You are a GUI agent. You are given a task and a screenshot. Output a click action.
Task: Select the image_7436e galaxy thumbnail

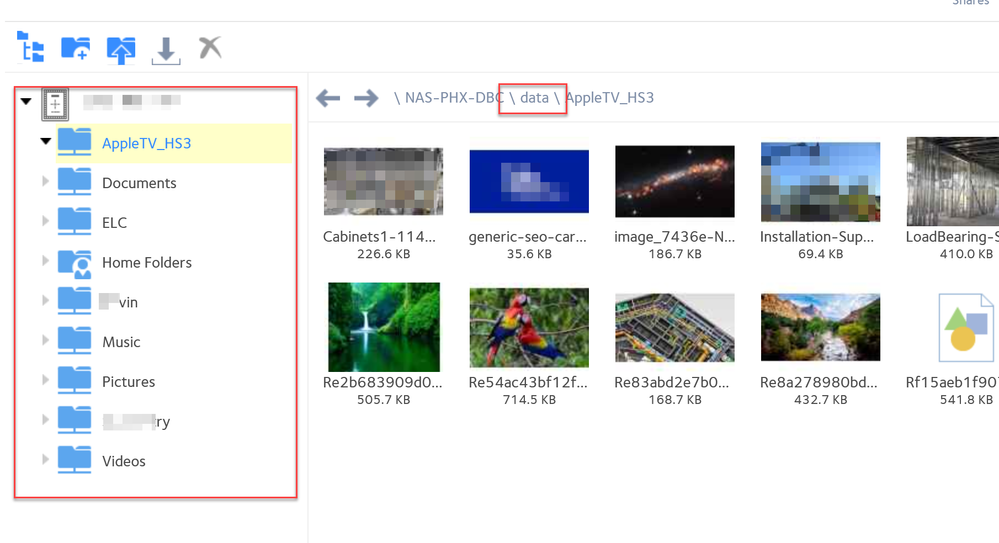(675, 181)
